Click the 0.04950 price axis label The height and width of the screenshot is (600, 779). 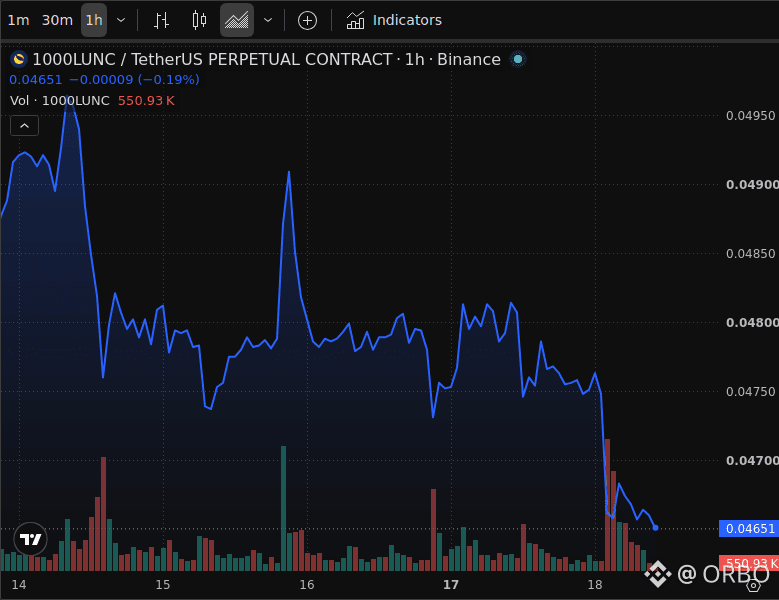tap(751, 116)
